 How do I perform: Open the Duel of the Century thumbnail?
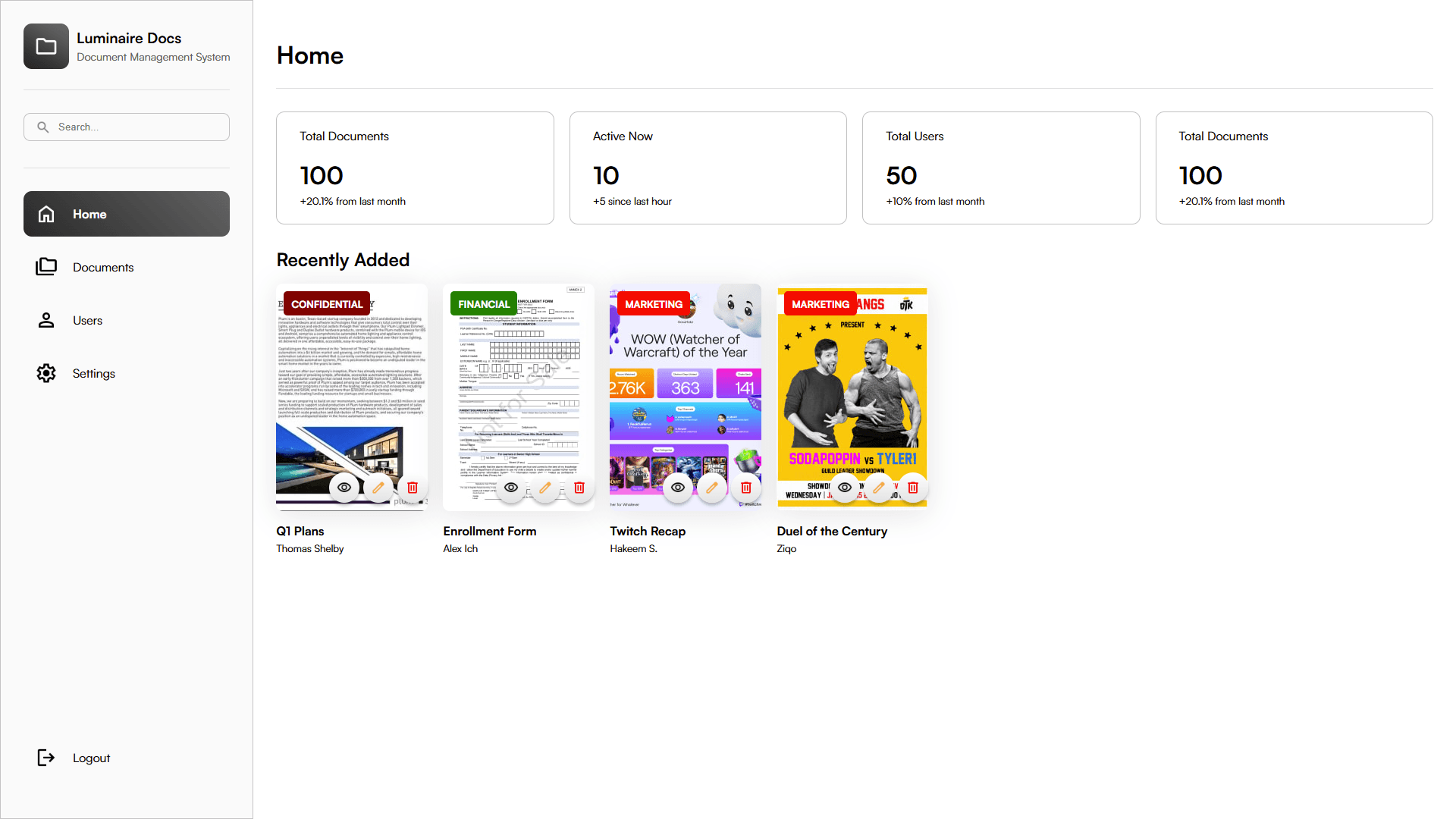click(852, 397)
